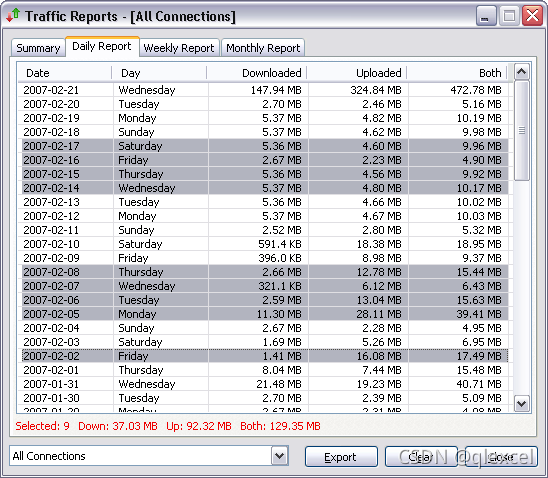Select the 2007-02-03 date cell
This screenshot has height=478, width=548.
[x=51, y=342]
